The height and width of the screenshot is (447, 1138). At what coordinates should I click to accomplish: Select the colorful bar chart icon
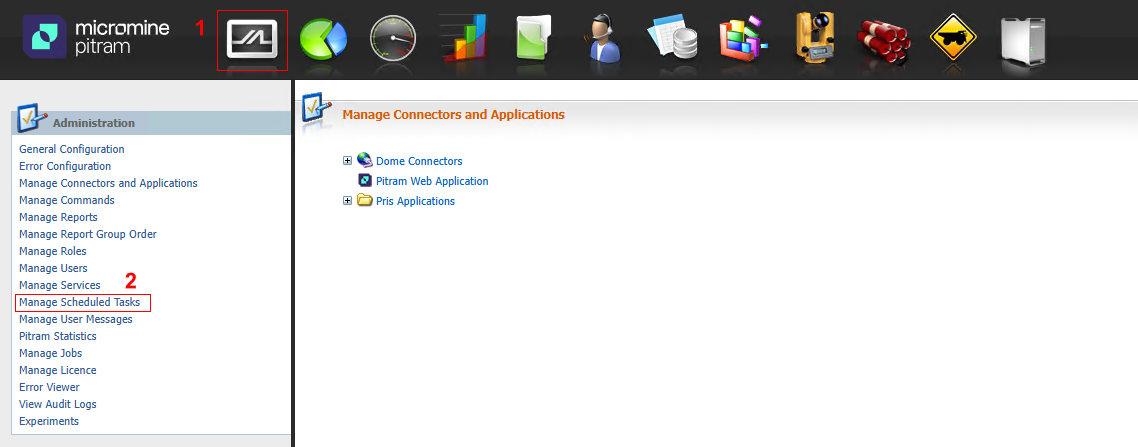[x=463, y=40]
